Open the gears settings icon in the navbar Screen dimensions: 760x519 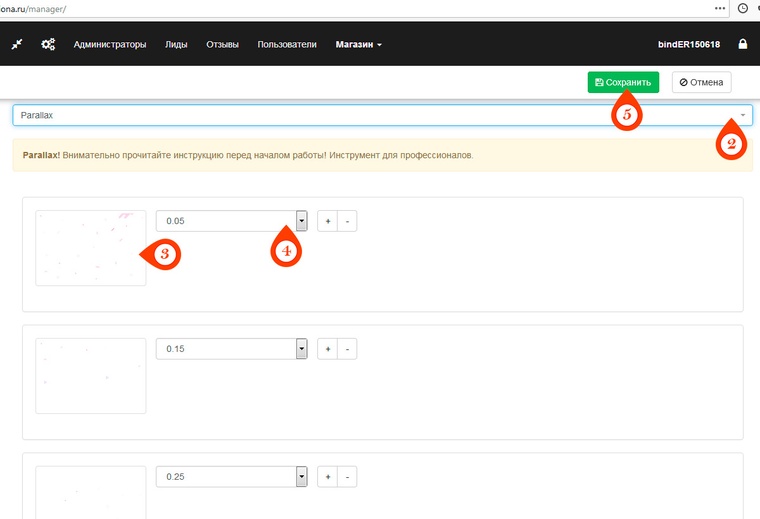tap(48, 44)
